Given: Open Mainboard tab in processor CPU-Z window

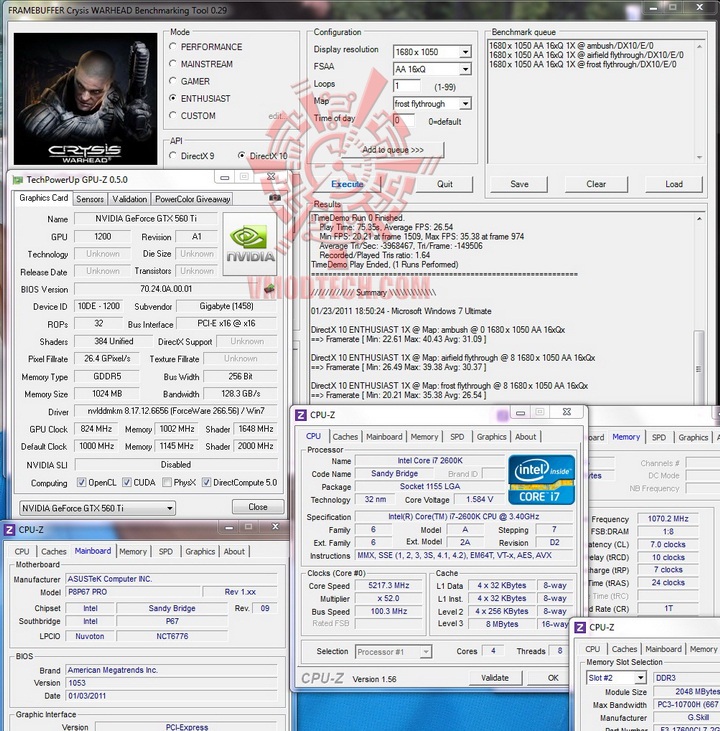Looking at the screenshot, I should 384,437.
